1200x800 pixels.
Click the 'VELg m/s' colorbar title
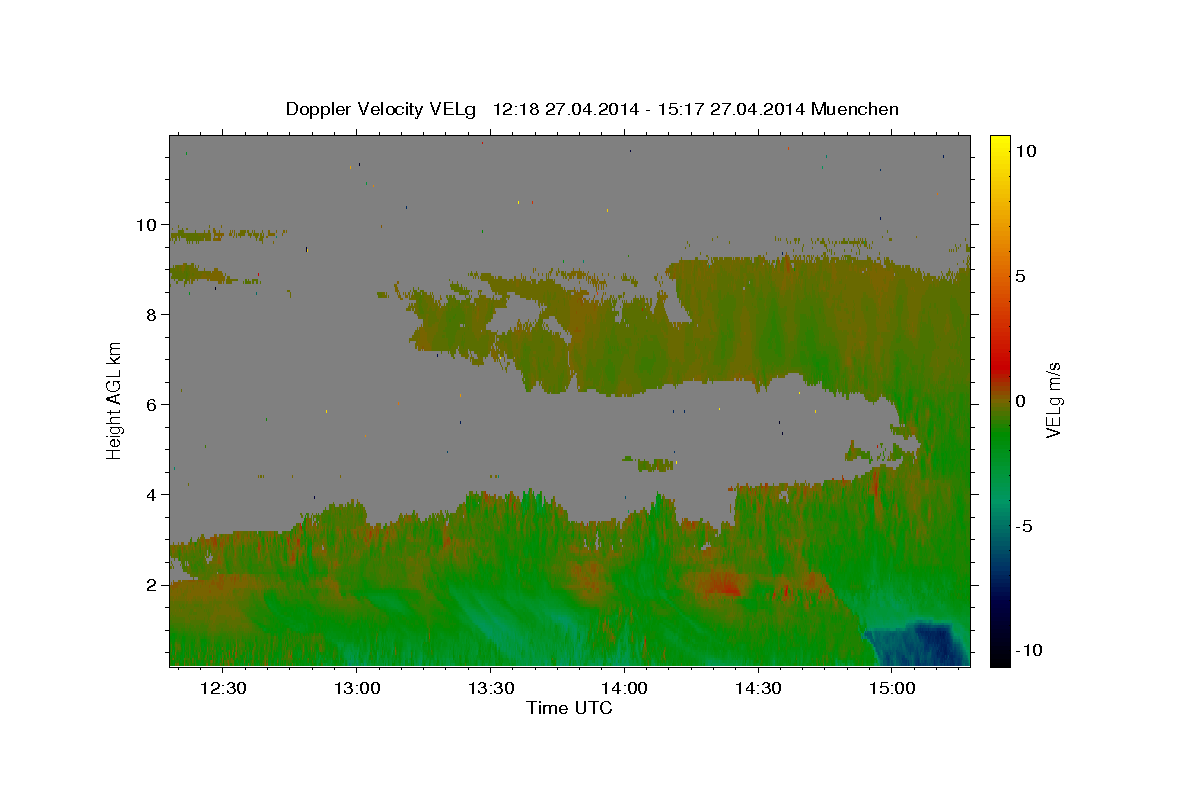(x=1054, y=400)
